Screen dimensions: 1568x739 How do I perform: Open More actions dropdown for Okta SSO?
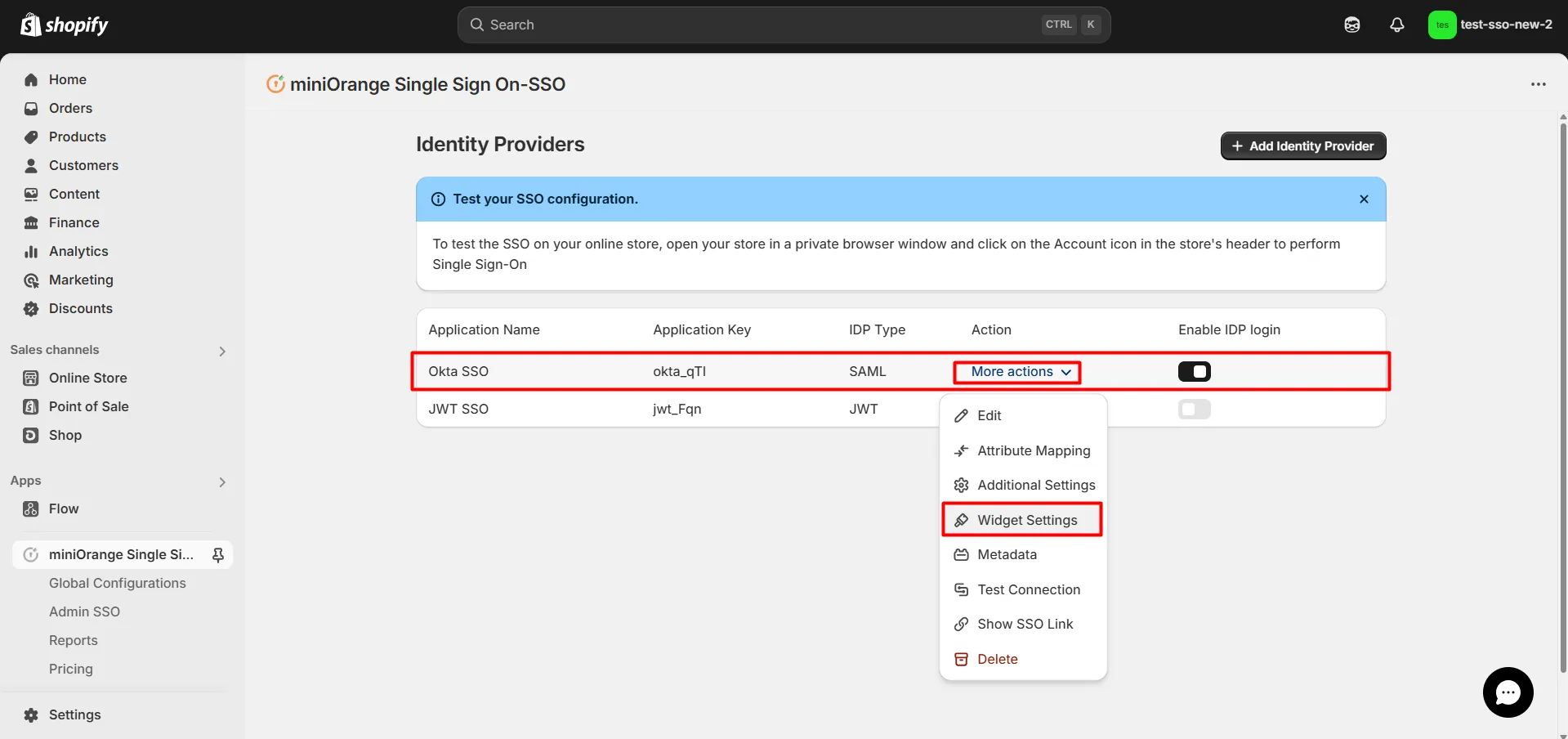tap(1021, 371)
